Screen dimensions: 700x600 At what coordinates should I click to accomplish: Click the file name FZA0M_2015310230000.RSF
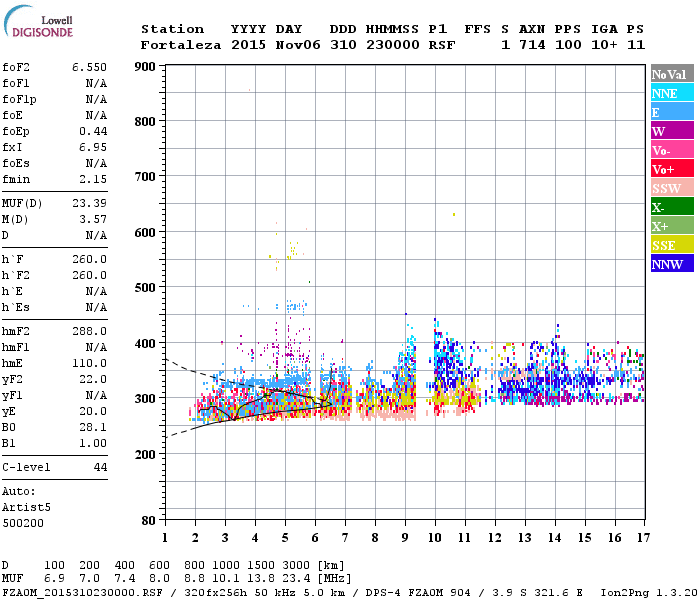pos(83,593)
